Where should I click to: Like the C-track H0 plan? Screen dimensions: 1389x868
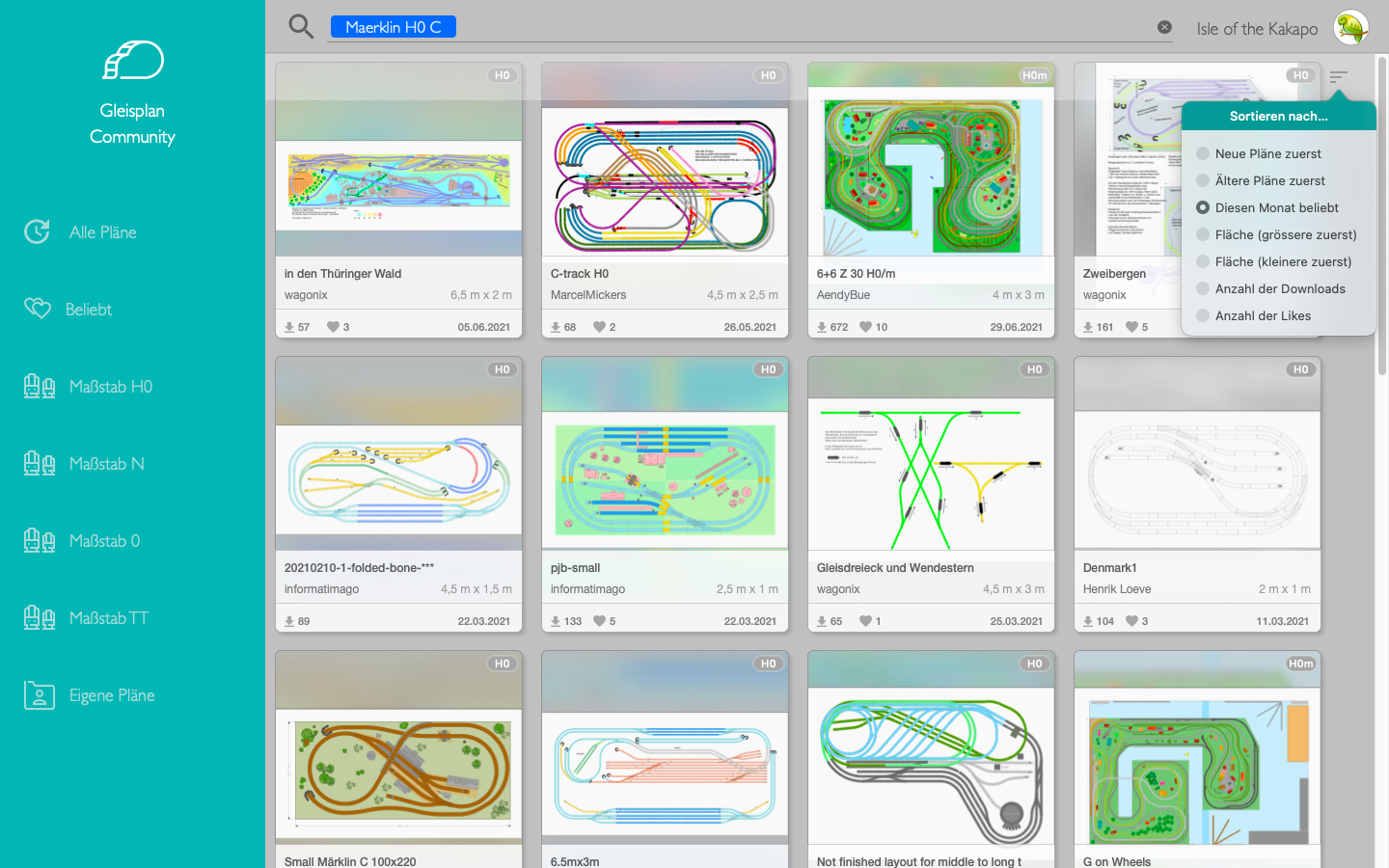pos(599,327)
